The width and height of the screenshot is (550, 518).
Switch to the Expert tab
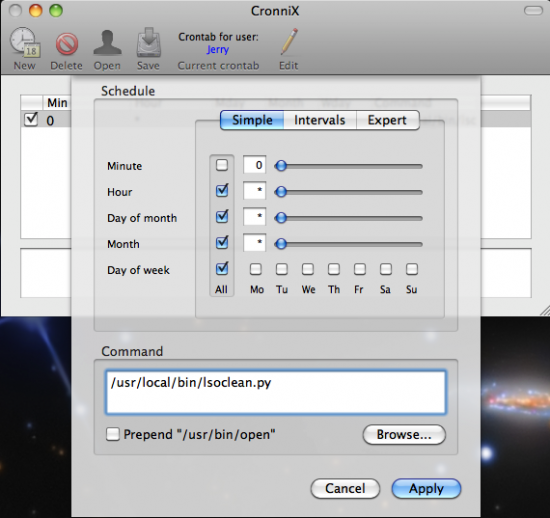pyautogui.click(x=387, y=120)
